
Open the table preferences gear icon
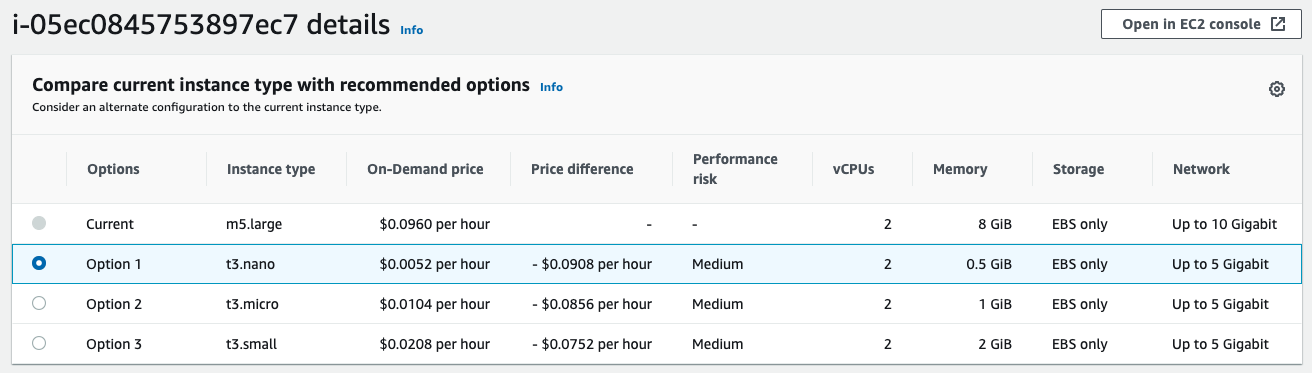coord(1276,89)
